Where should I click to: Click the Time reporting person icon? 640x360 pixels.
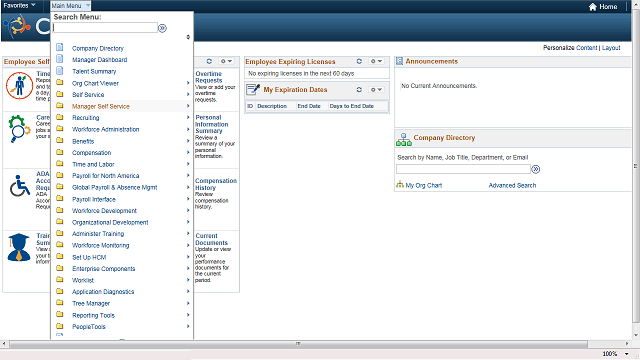(19, 86)
